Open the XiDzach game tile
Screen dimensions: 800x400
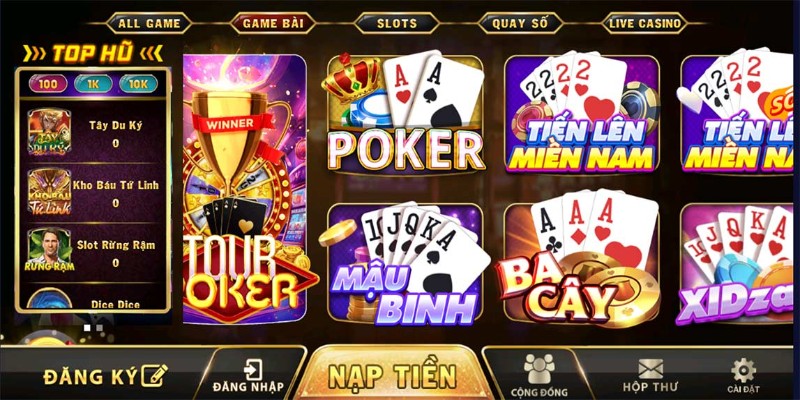point(739,263)
